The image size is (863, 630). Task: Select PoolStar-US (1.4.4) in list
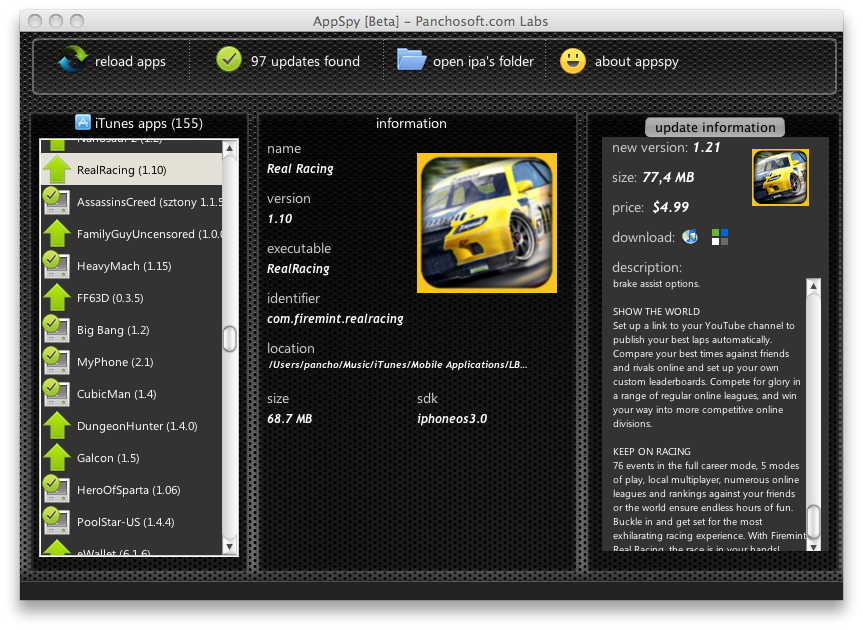(132, 521)
